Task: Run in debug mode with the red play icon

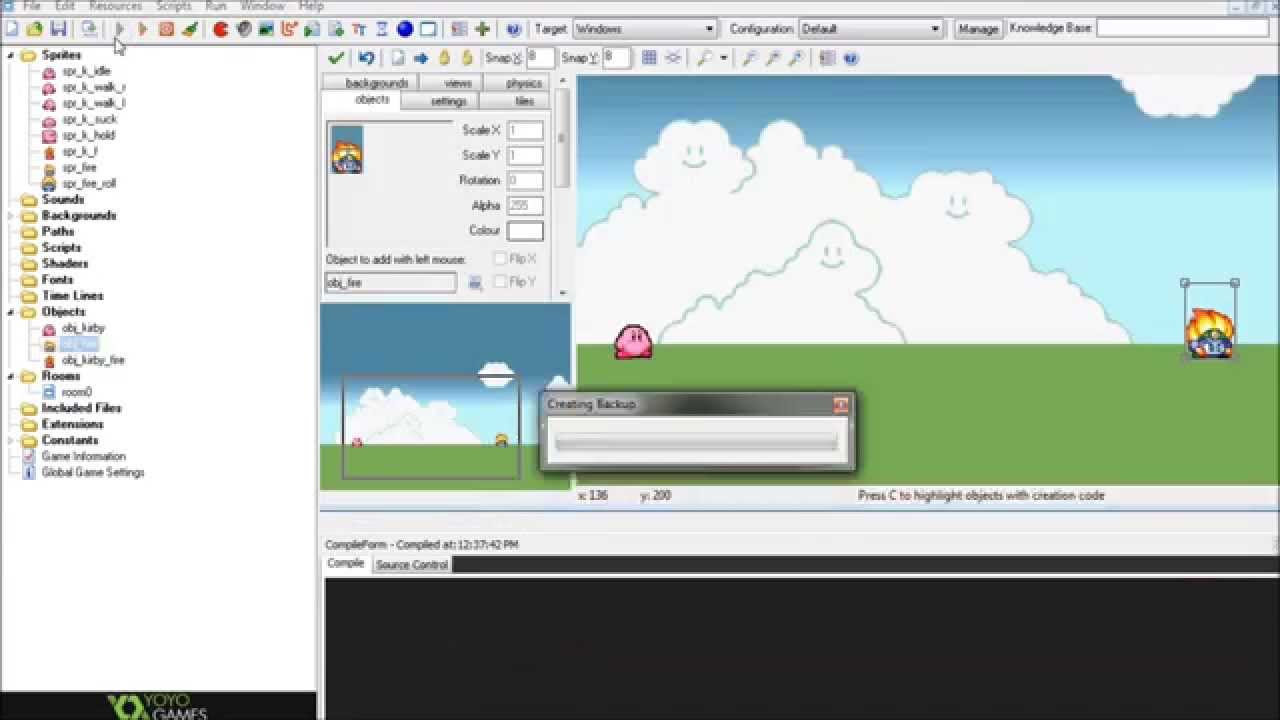Action: coord(143,29)
